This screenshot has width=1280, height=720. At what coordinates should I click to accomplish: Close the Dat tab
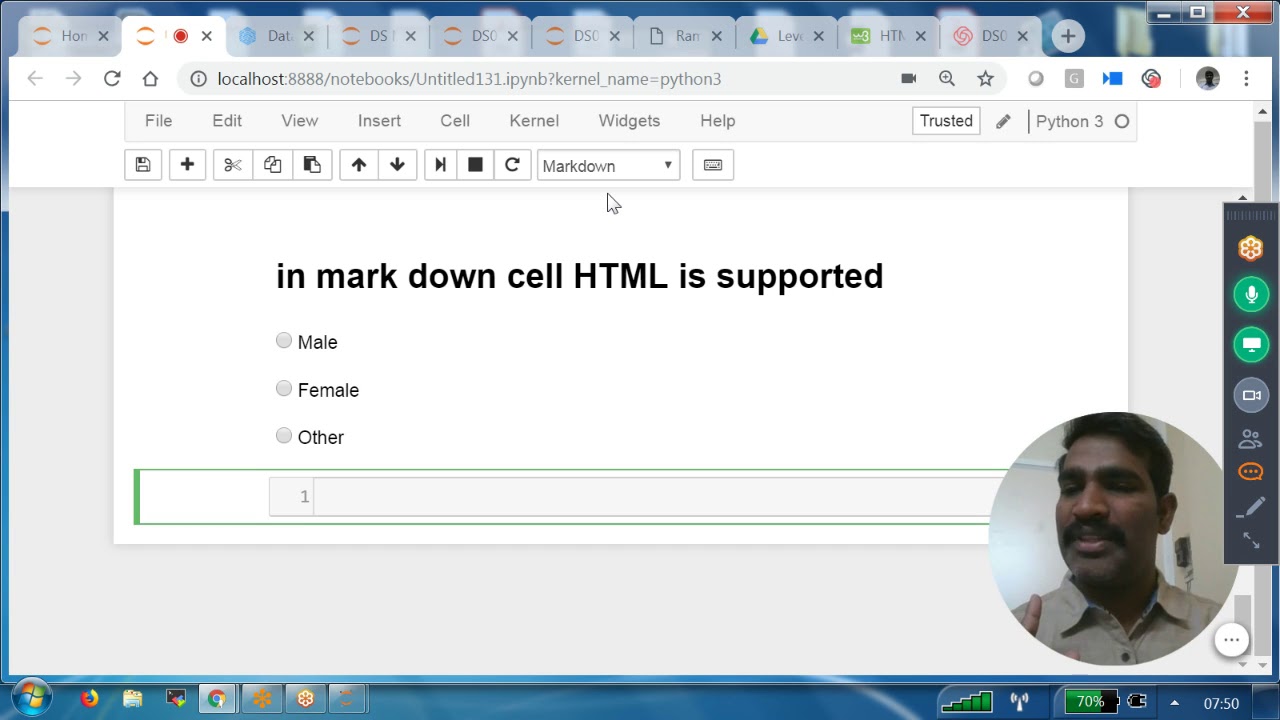pos(308,36)
